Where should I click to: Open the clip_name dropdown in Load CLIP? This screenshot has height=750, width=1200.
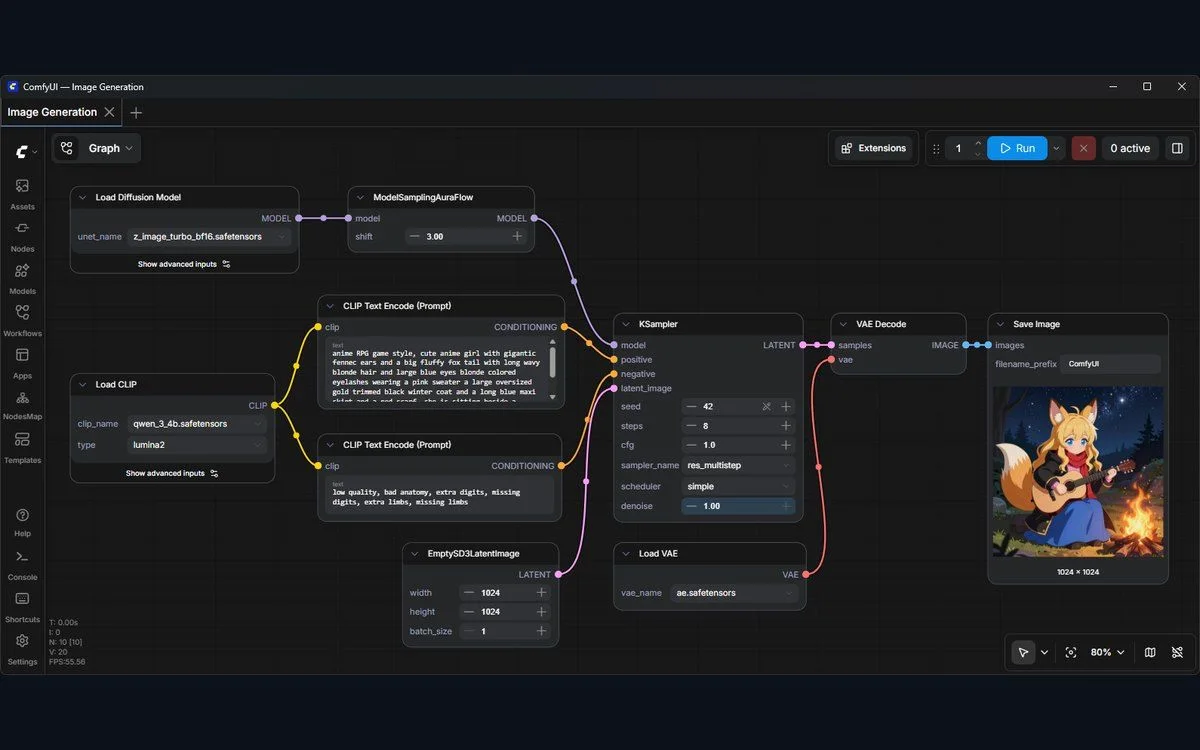(198, 424)
